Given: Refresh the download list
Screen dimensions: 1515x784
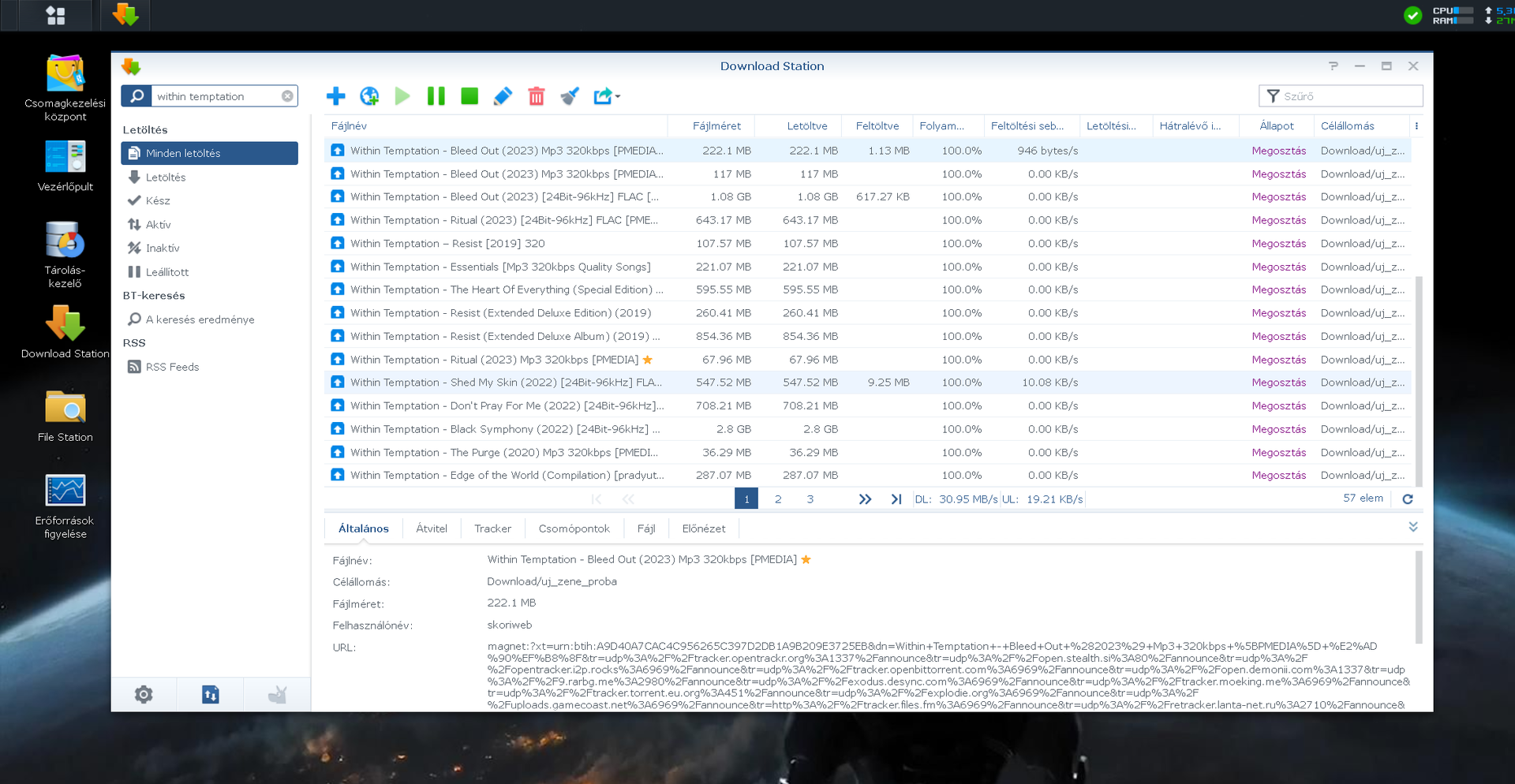Looking at the screenshot, I should 1408,499.
